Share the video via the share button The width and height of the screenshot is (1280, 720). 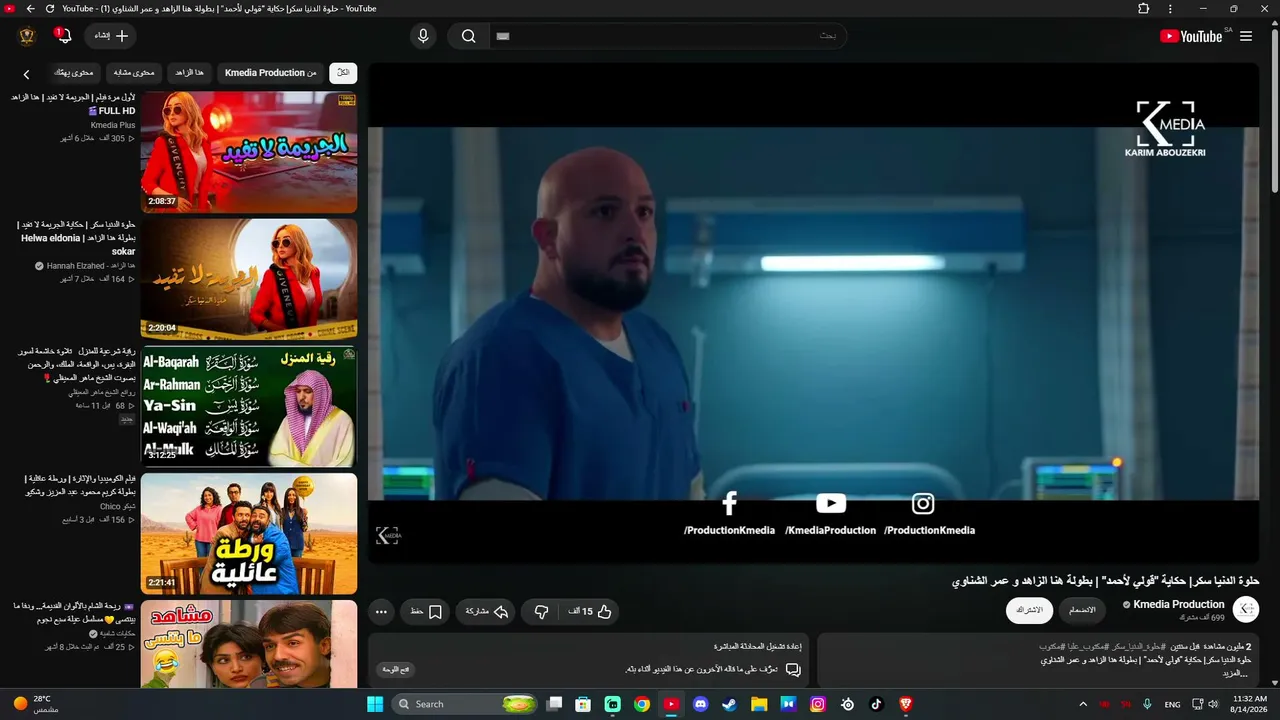[x=487, y=611]
